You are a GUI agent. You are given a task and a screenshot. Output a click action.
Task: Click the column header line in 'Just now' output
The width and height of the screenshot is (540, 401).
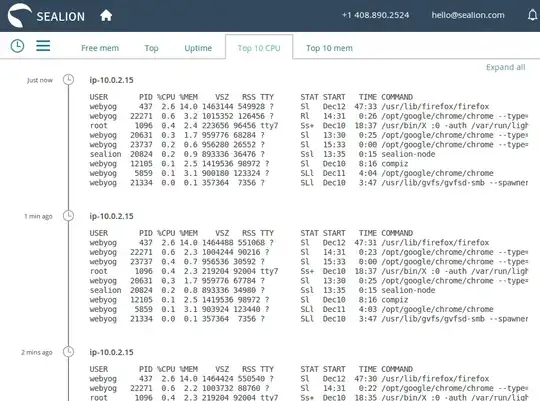[x=251, y=97]
